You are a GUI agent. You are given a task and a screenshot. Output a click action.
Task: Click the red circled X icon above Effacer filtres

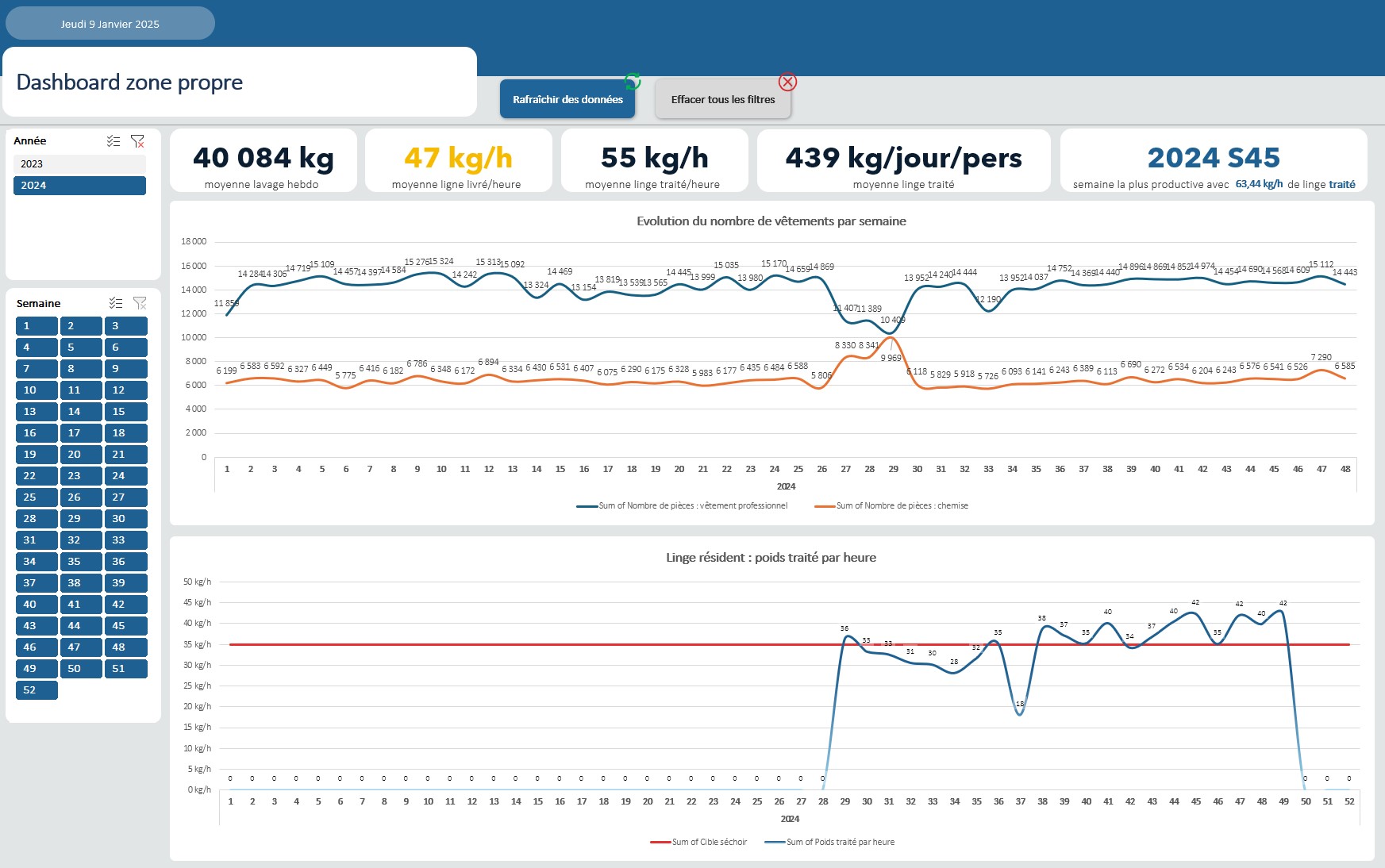click(x=787, y=82)
